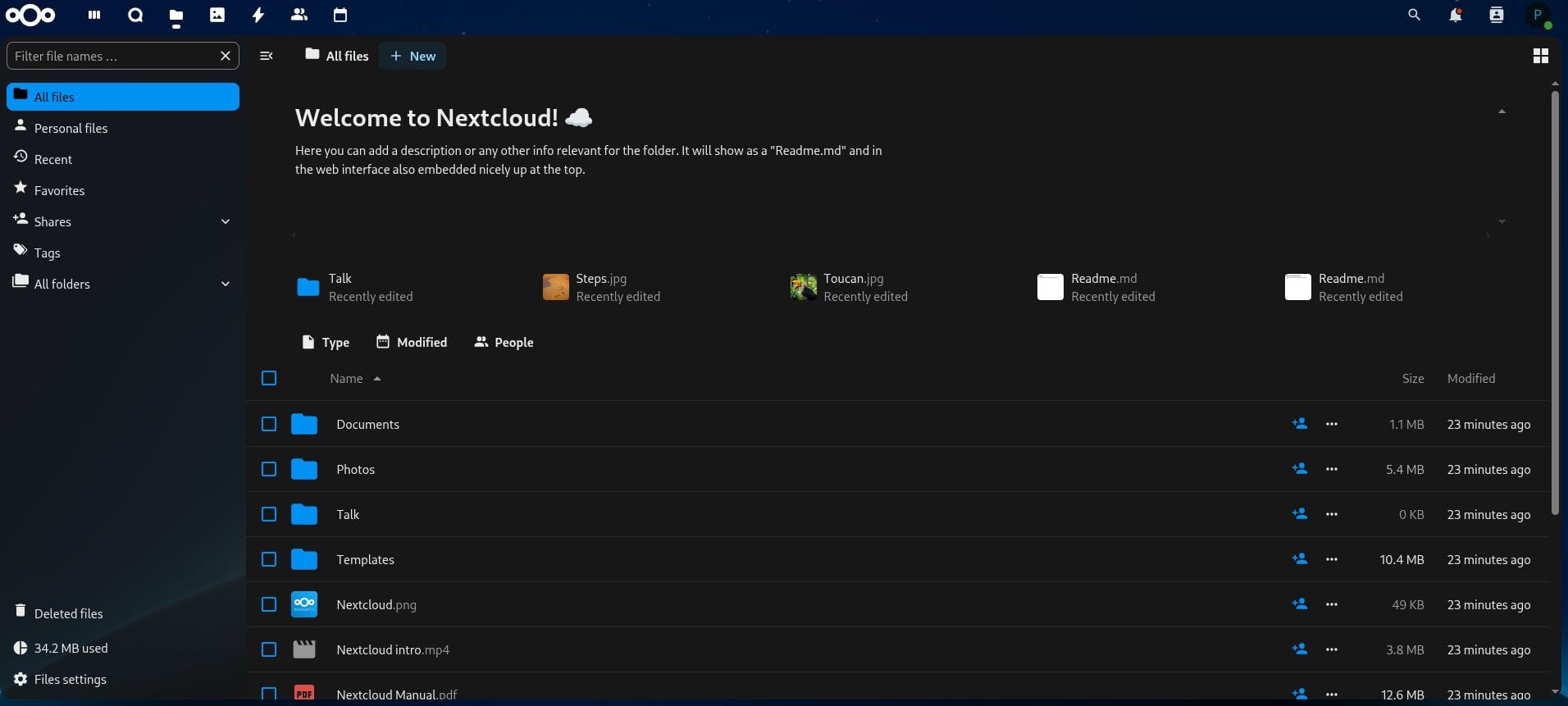The width and height of the screenshot is (1568, 706).
Task: Open actions menu for Templates folder
Action: coord(1332,559)
